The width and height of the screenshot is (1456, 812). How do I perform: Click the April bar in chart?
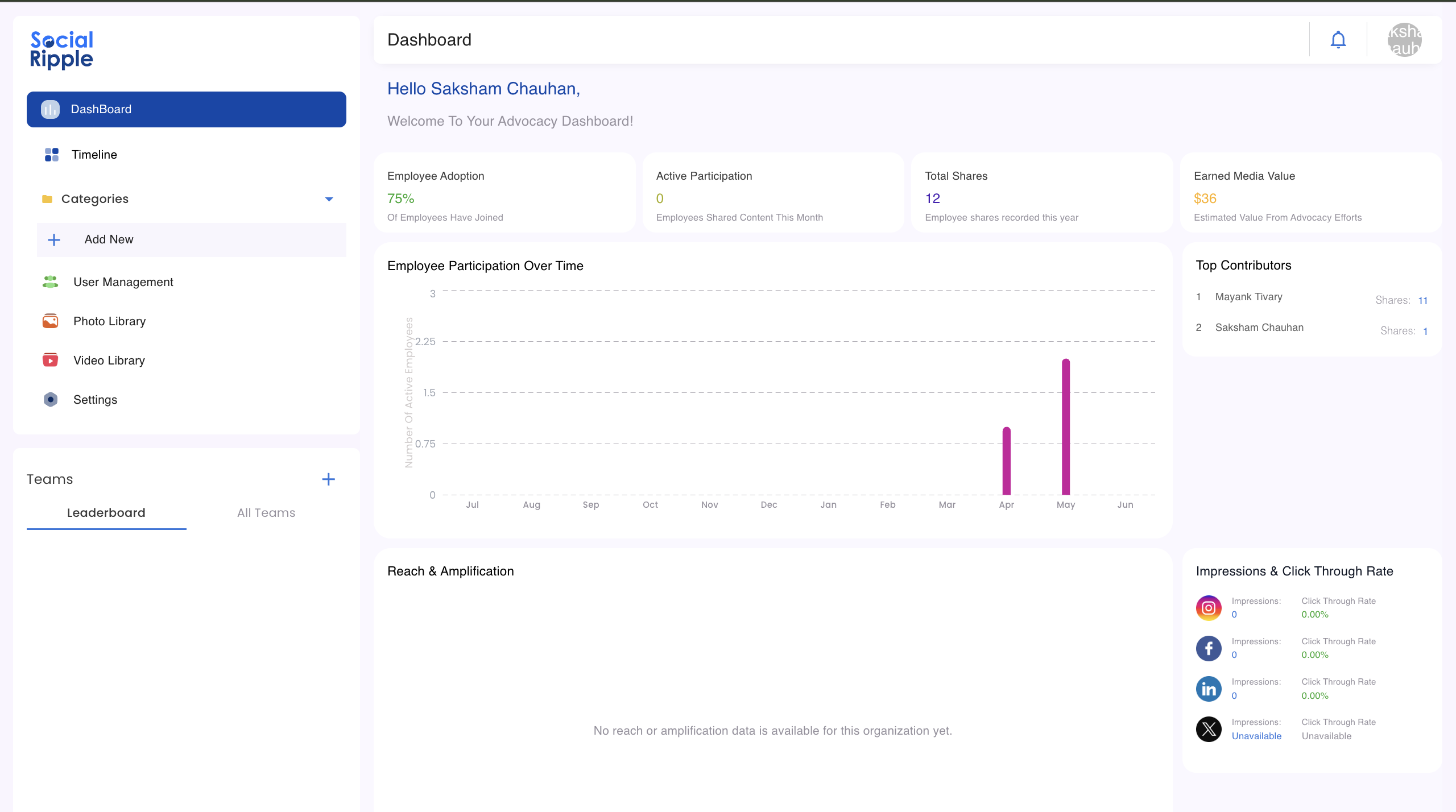(x=1007, y=461)
